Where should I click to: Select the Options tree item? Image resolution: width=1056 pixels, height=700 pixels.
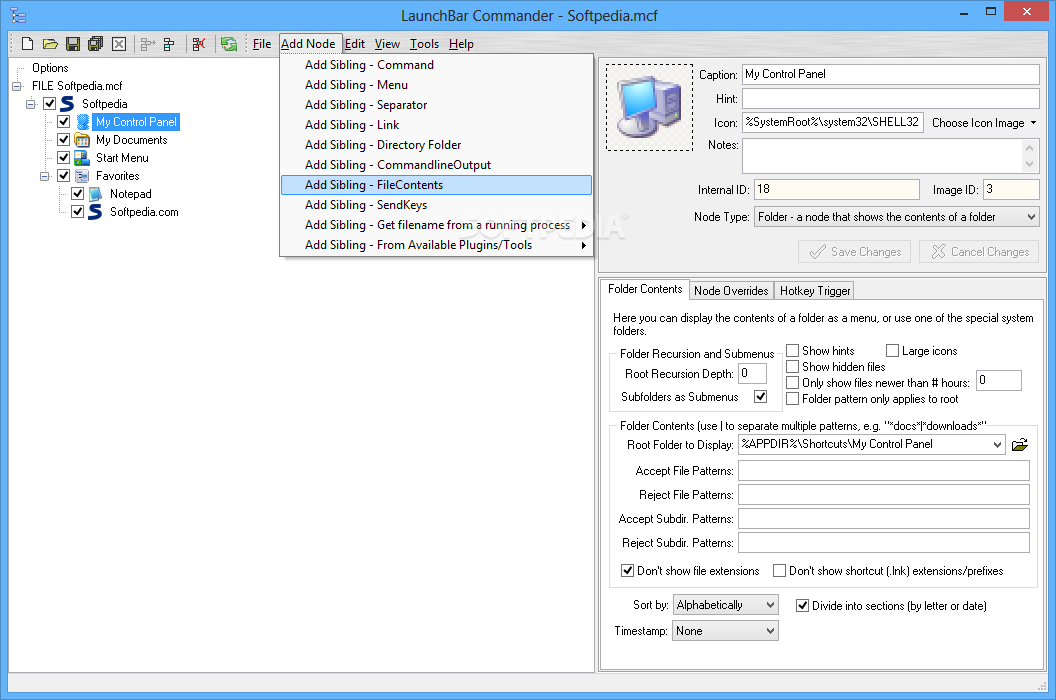tap(50, 68)
